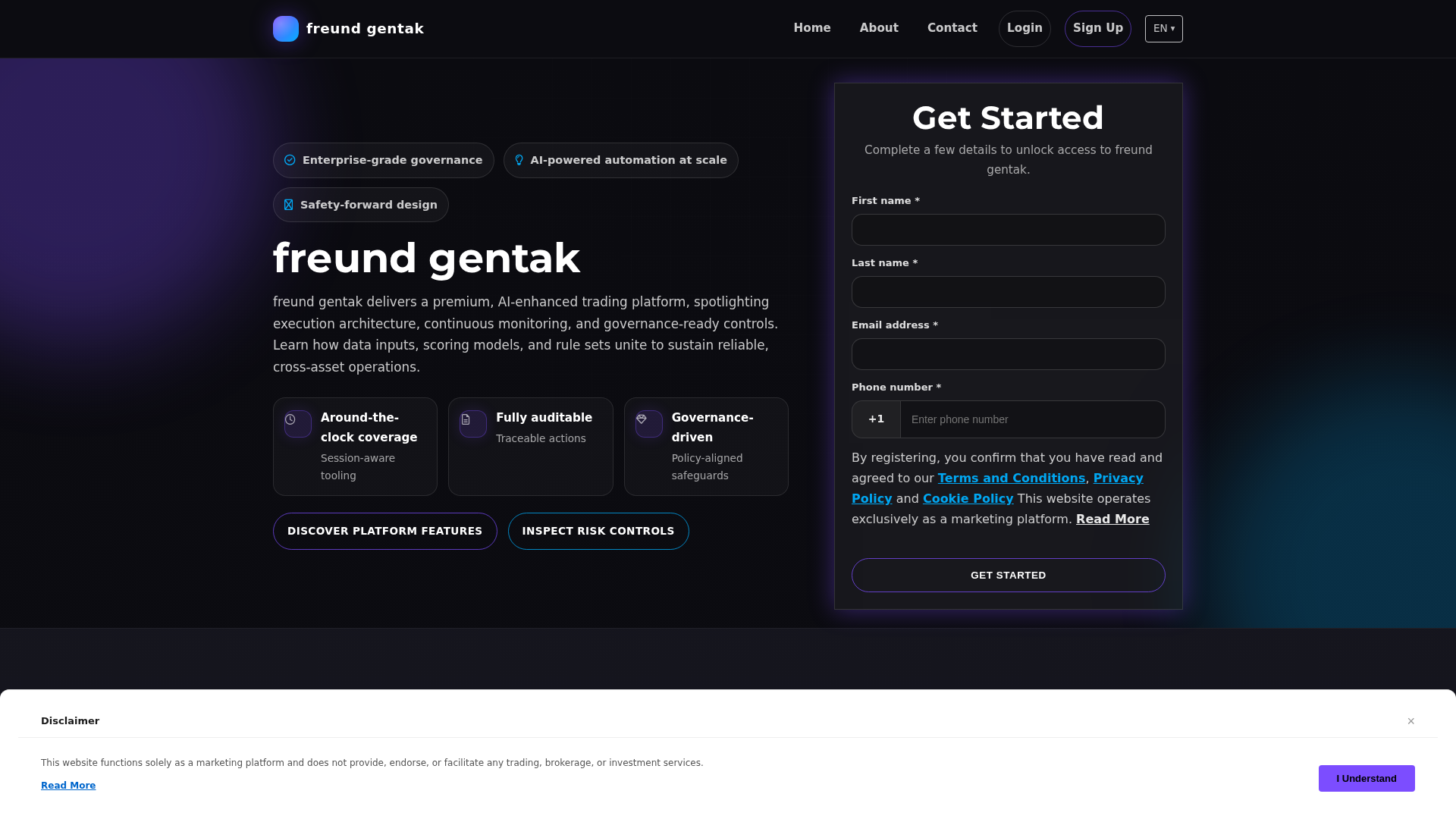Focus the First name input field
This screenshot has width=1456, height=819.
[x=1009, y=230]
